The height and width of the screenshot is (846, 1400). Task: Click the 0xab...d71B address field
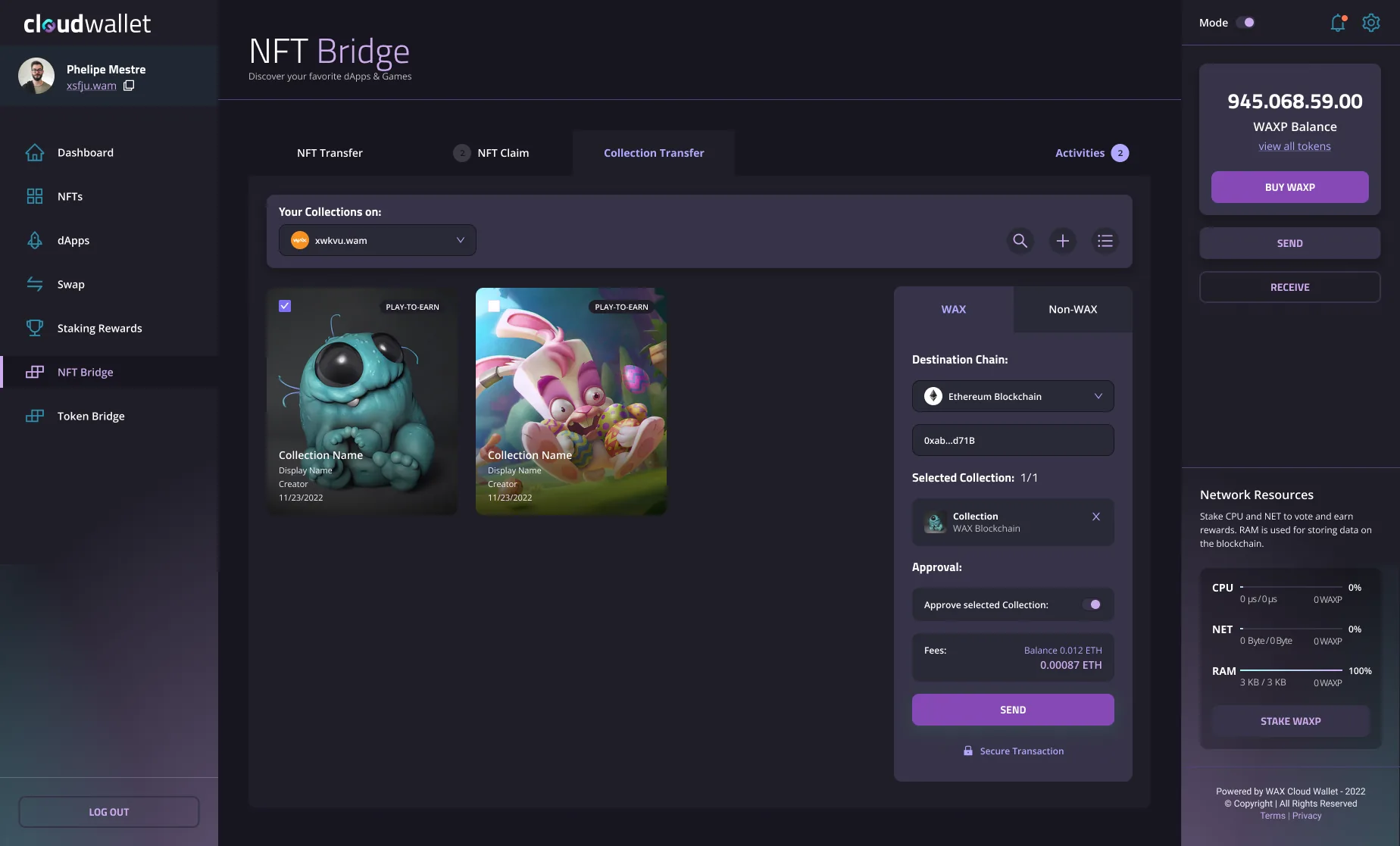[1013, 440]
